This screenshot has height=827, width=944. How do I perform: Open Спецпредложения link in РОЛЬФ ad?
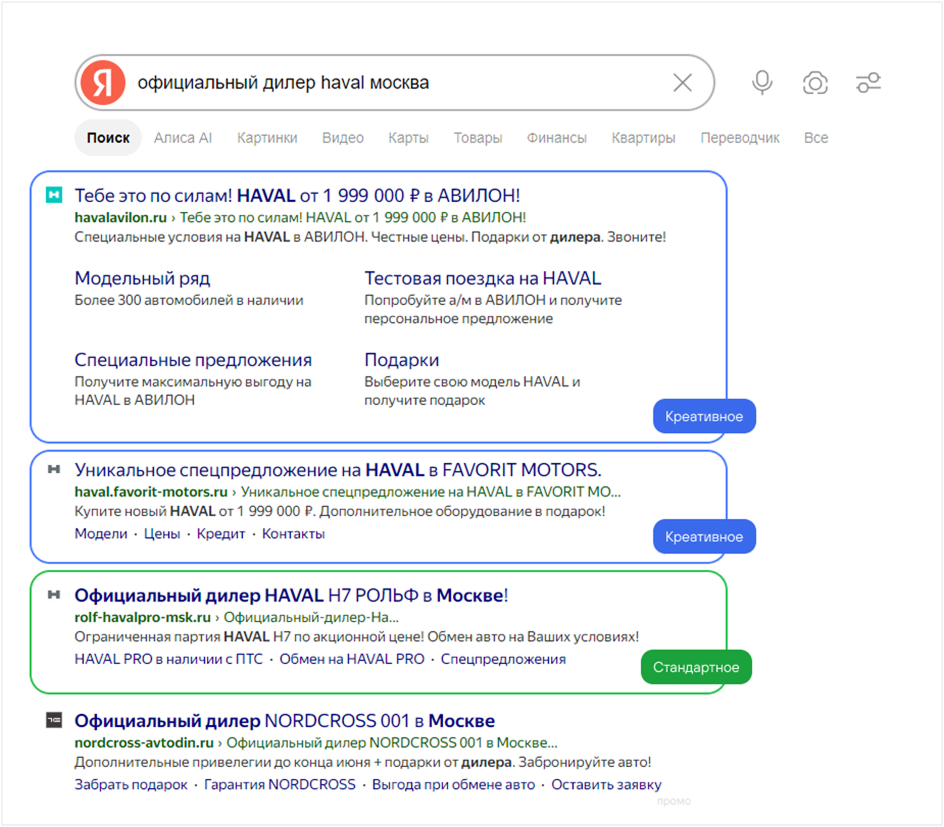pos(503,659)
